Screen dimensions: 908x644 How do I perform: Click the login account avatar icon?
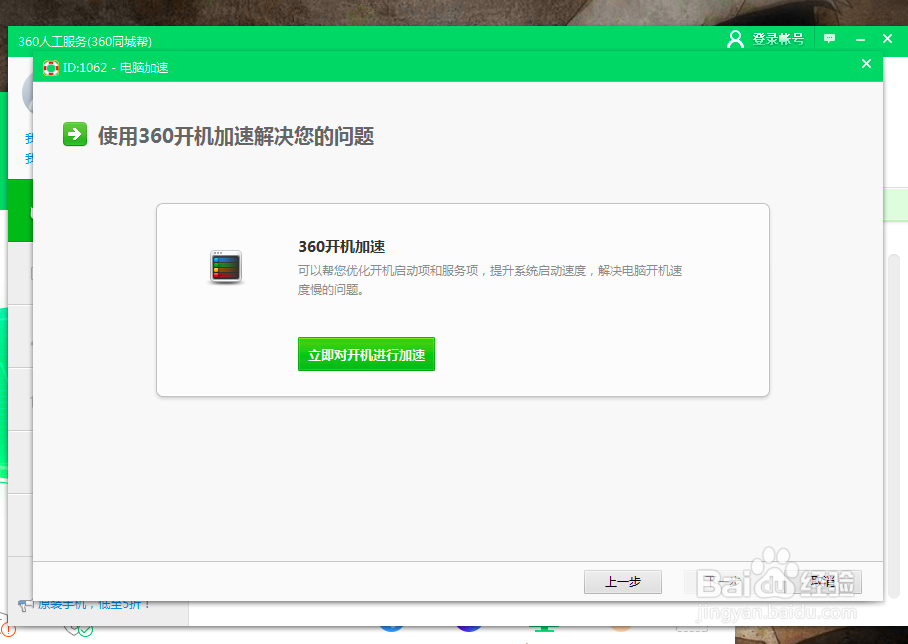click(x=735, y=38)
